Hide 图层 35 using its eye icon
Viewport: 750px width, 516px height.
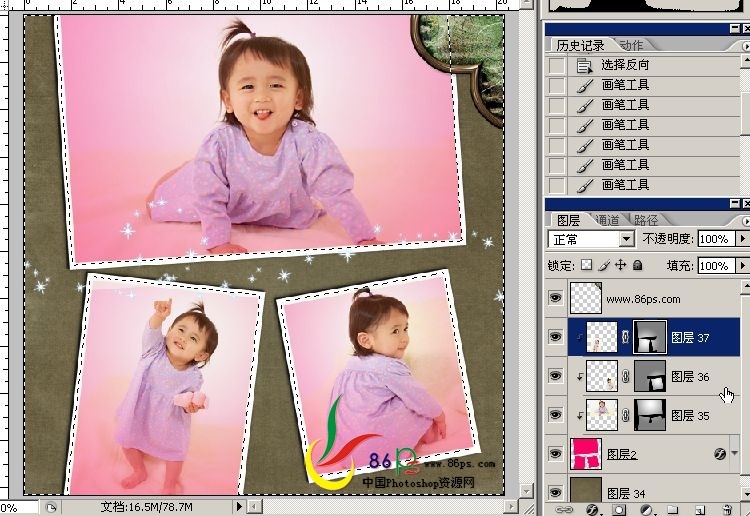pos(555,415)
